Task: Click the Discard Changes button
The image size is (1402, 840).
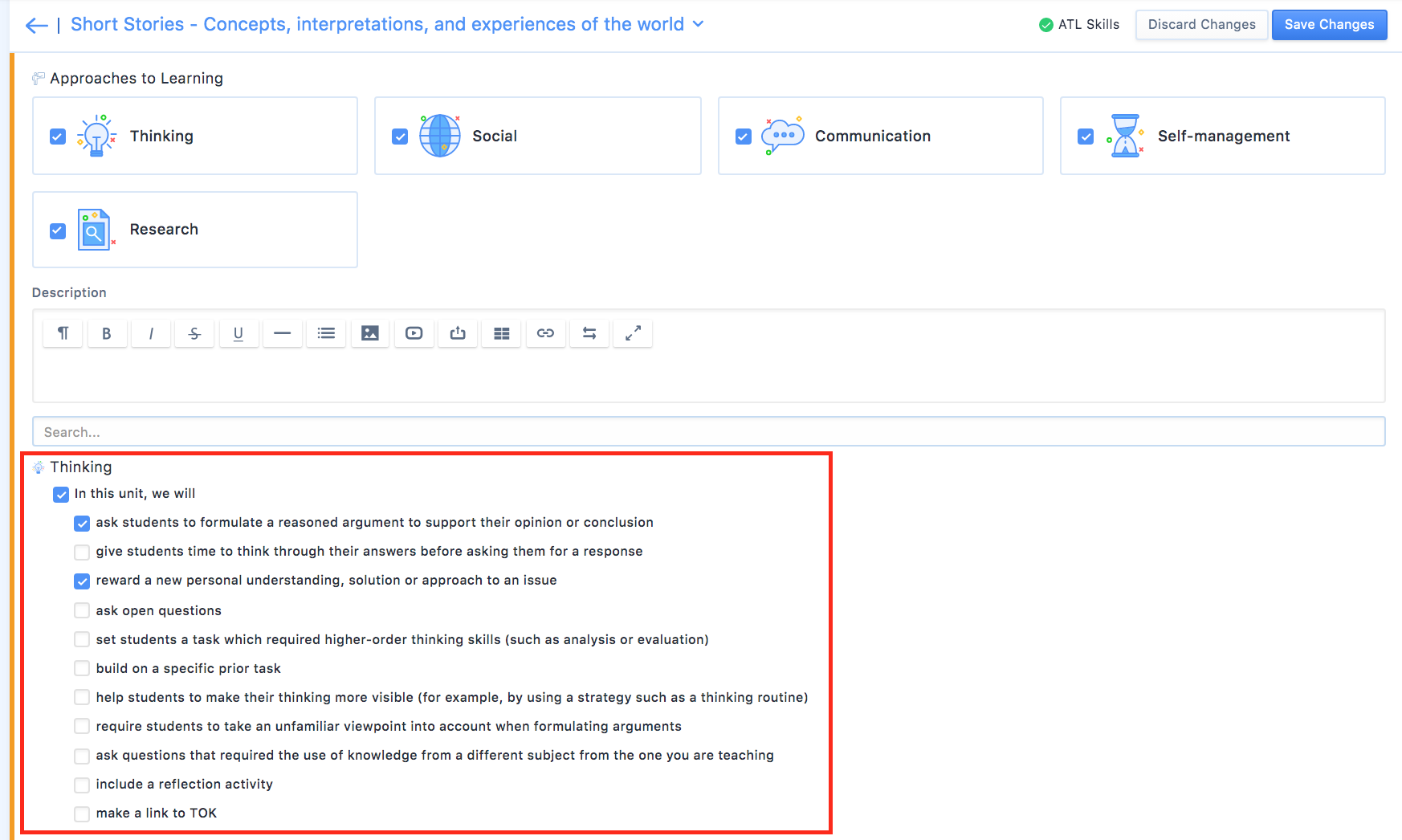Action: [x=1201, y=25]
